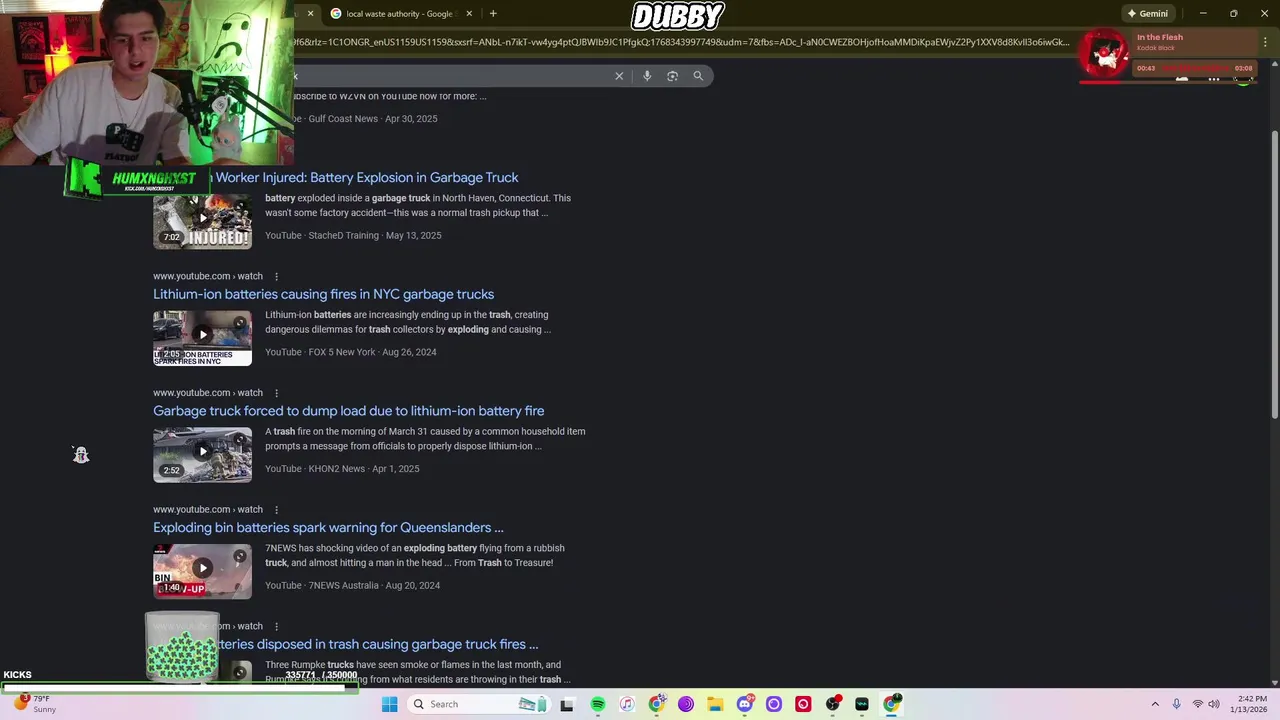Image resolution: width=1280 pixels, height=720 pixels.
Task: Start voice search with microphone icon
Action: 647,76
